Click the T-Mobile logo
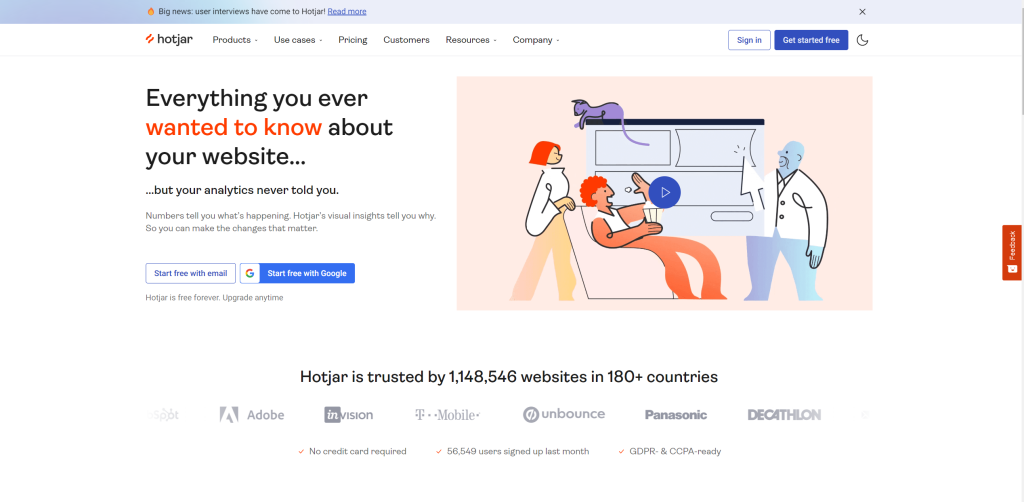This screenshot has width=1024, height=502. [x=447, y=415]
